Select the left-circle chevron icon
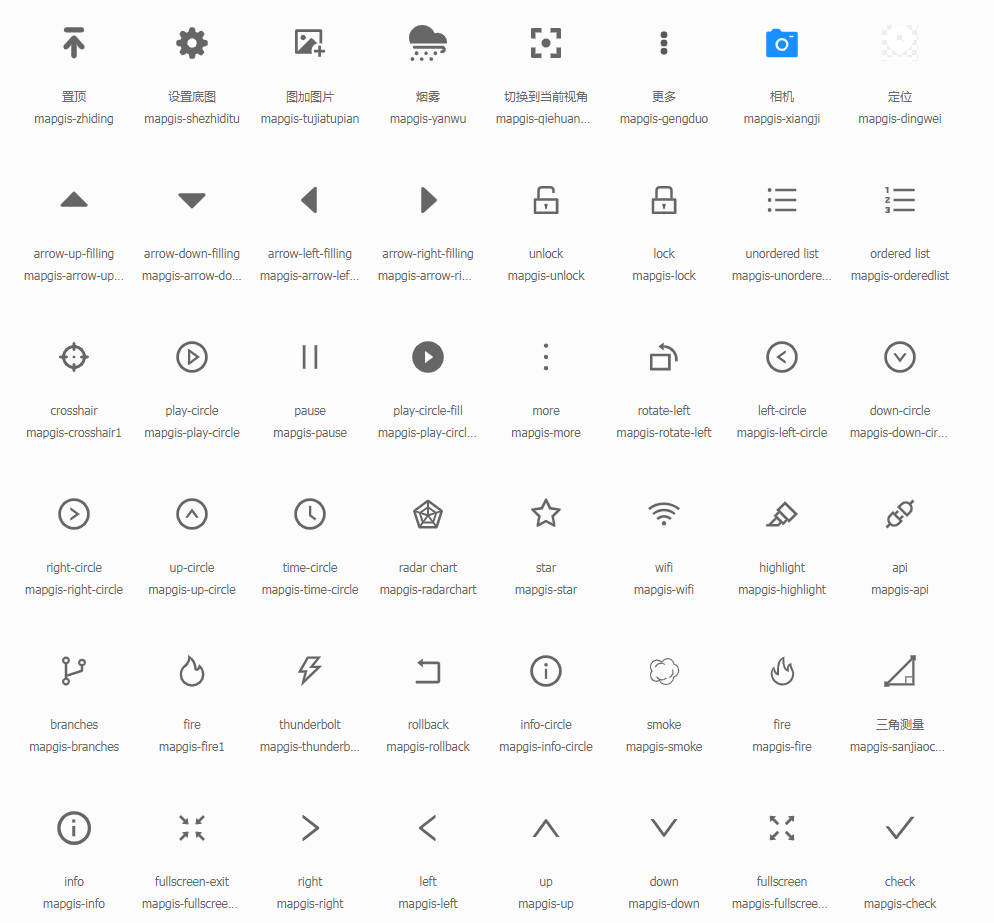The width and height of the screenshot is (994, 923). 782,357
